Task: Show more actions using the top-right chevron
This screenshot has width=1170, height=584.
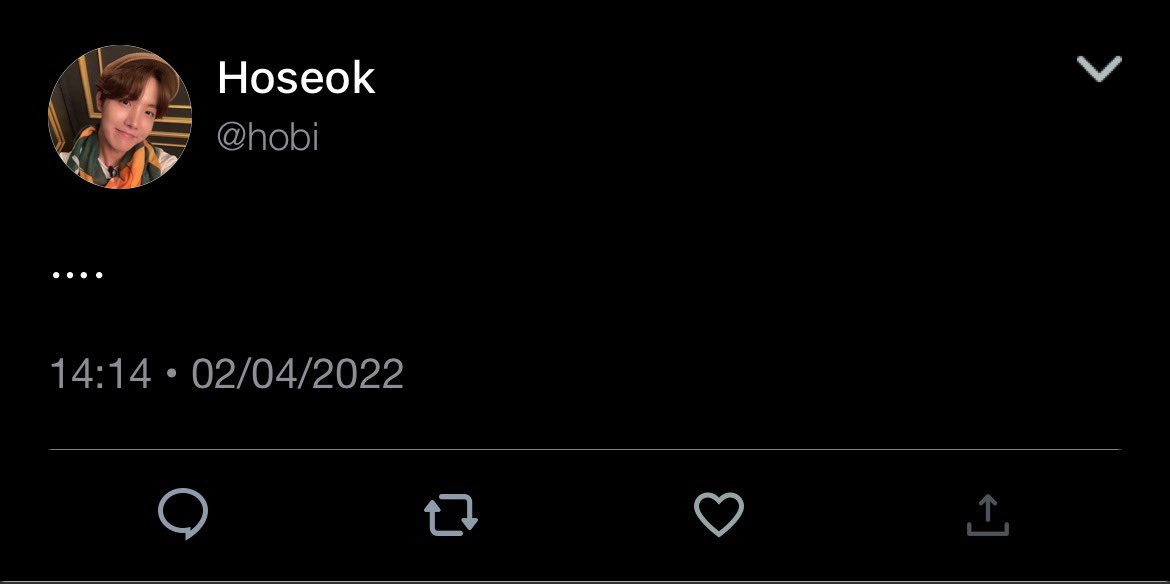Action: point(1099,69)
